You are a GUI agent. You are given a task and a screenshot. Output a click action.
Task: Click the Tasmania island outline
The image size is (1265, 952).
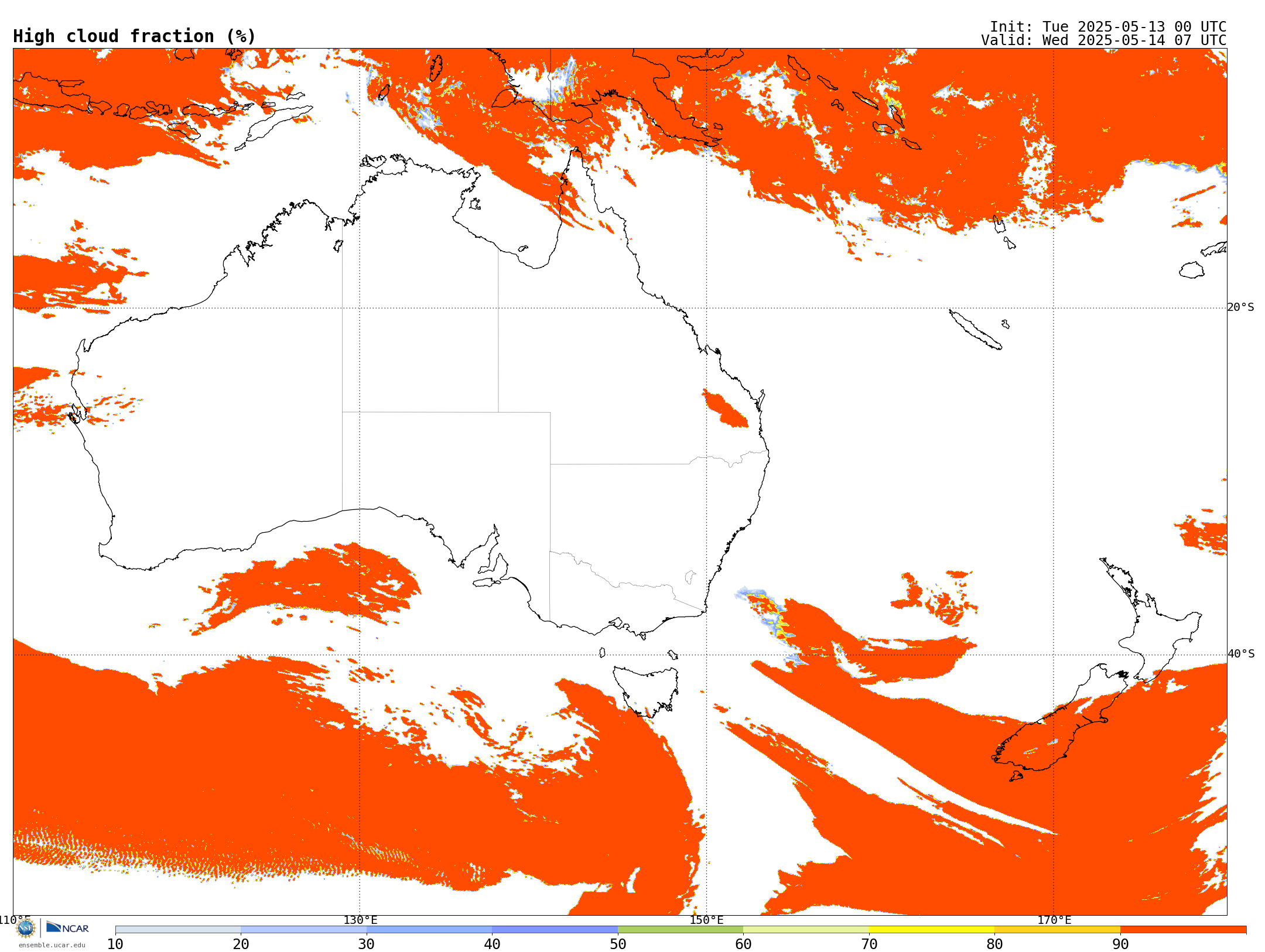coord(646,691)
